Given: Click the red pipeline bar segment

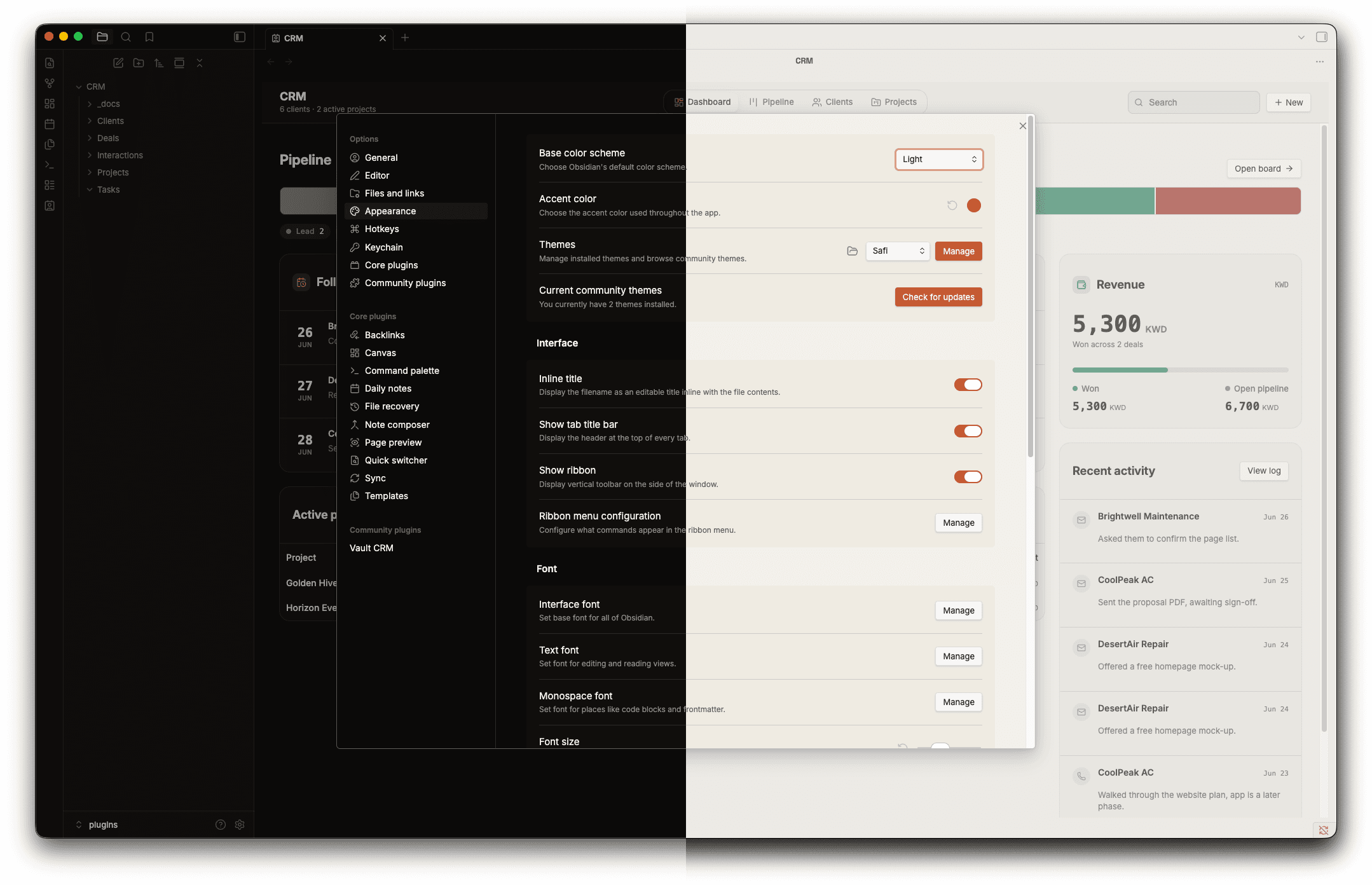Looking at the screenshot, I should click(x=1228, y=201).
